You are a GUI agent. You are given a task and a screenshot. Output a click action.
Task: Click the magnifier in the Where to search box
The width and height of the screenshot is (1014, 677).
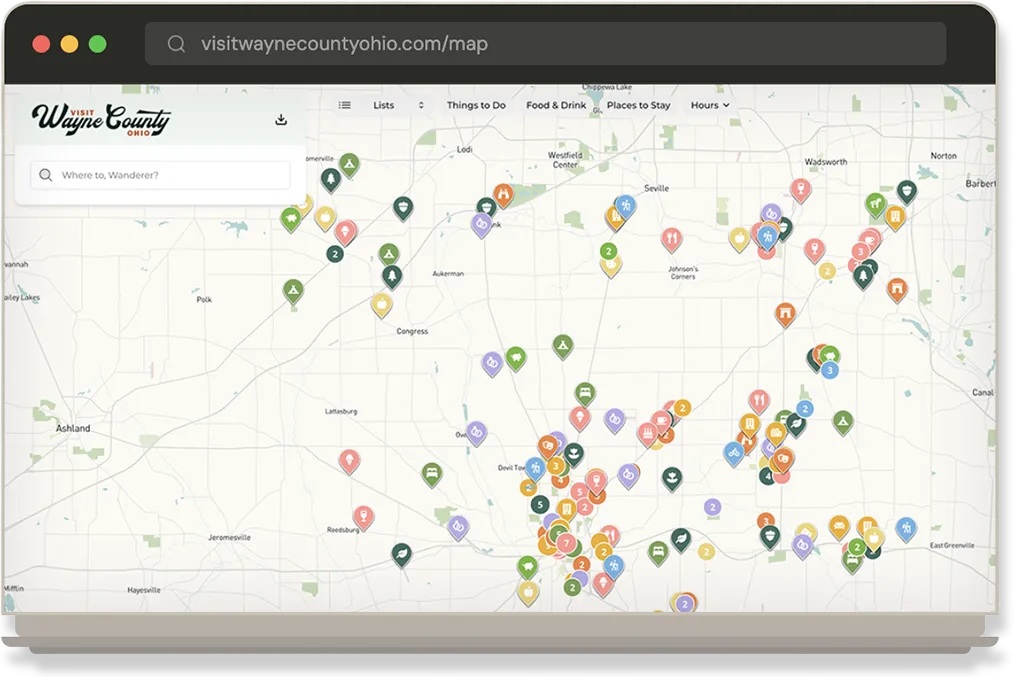tap(45, 175)
